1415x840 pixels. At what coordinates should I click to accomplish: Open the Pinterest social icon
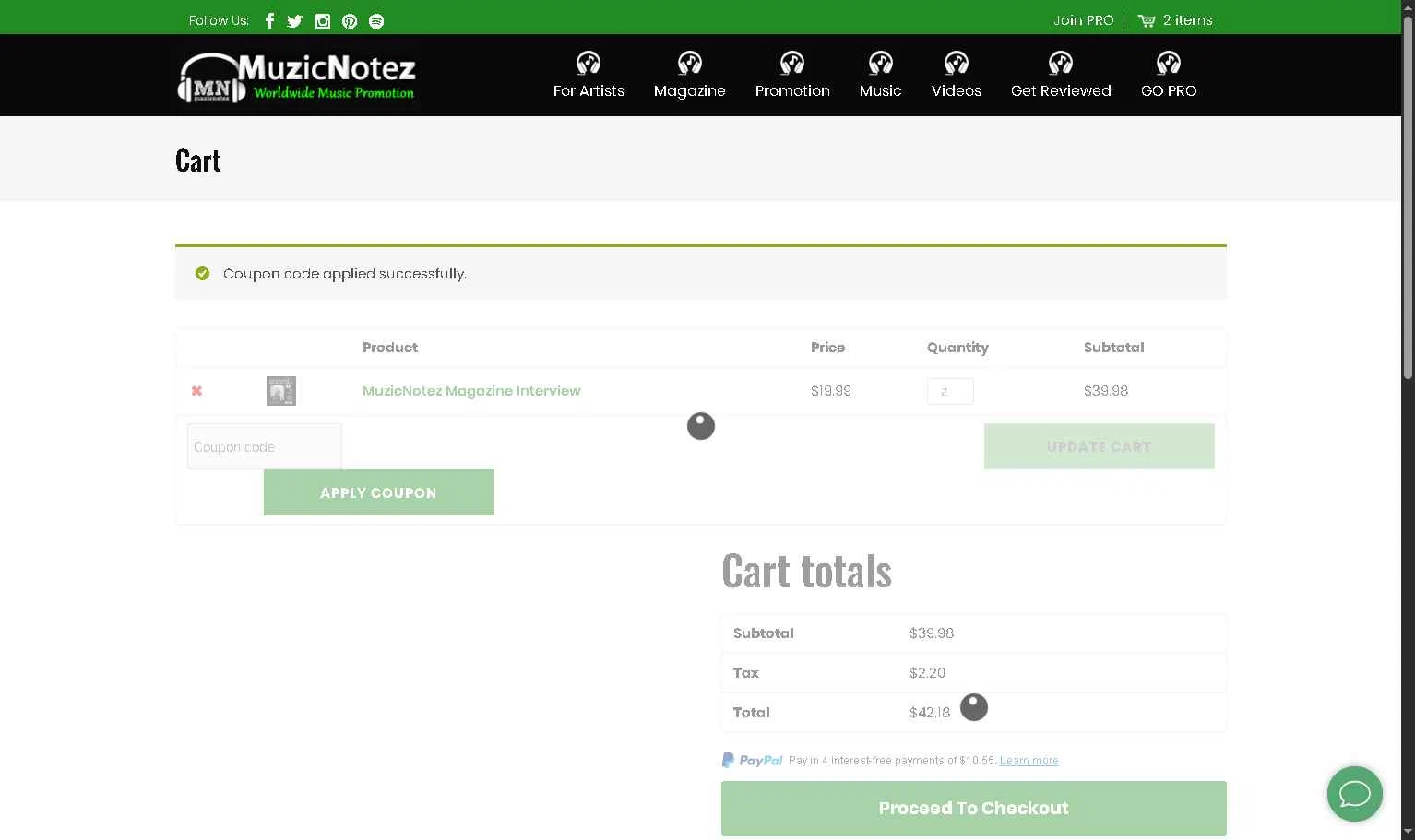(350, 21)
